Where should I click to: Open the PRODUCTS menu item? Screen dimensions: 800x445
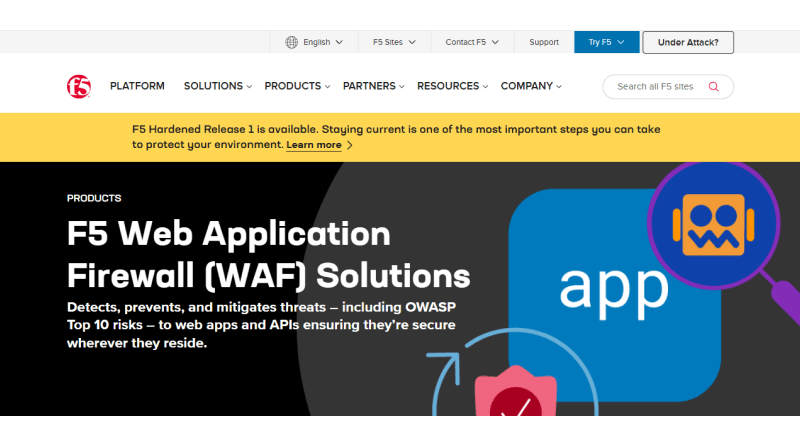(x=292, y=86)
